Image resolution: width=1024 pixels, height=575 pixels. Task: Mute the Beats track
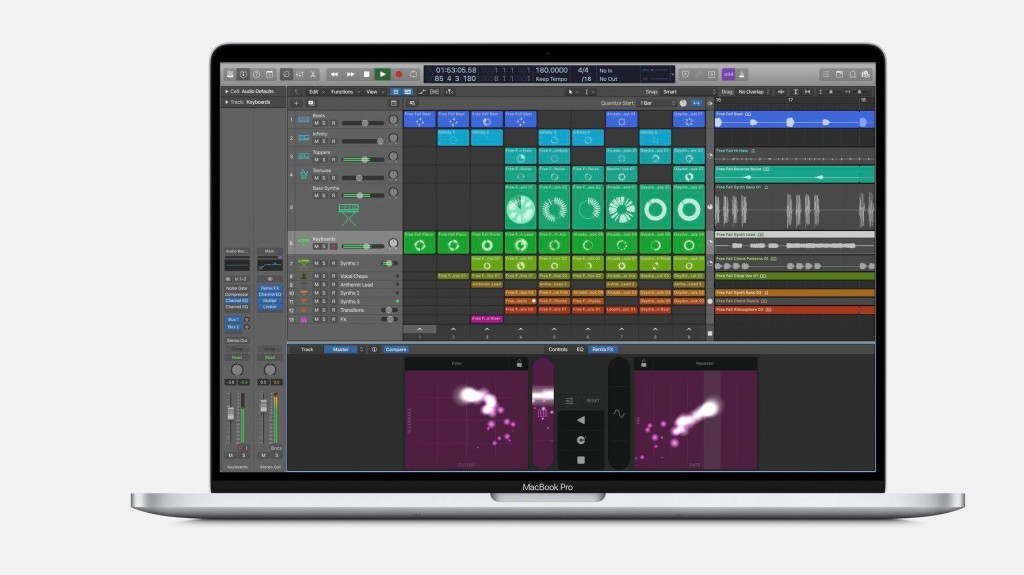pos(316,123)
